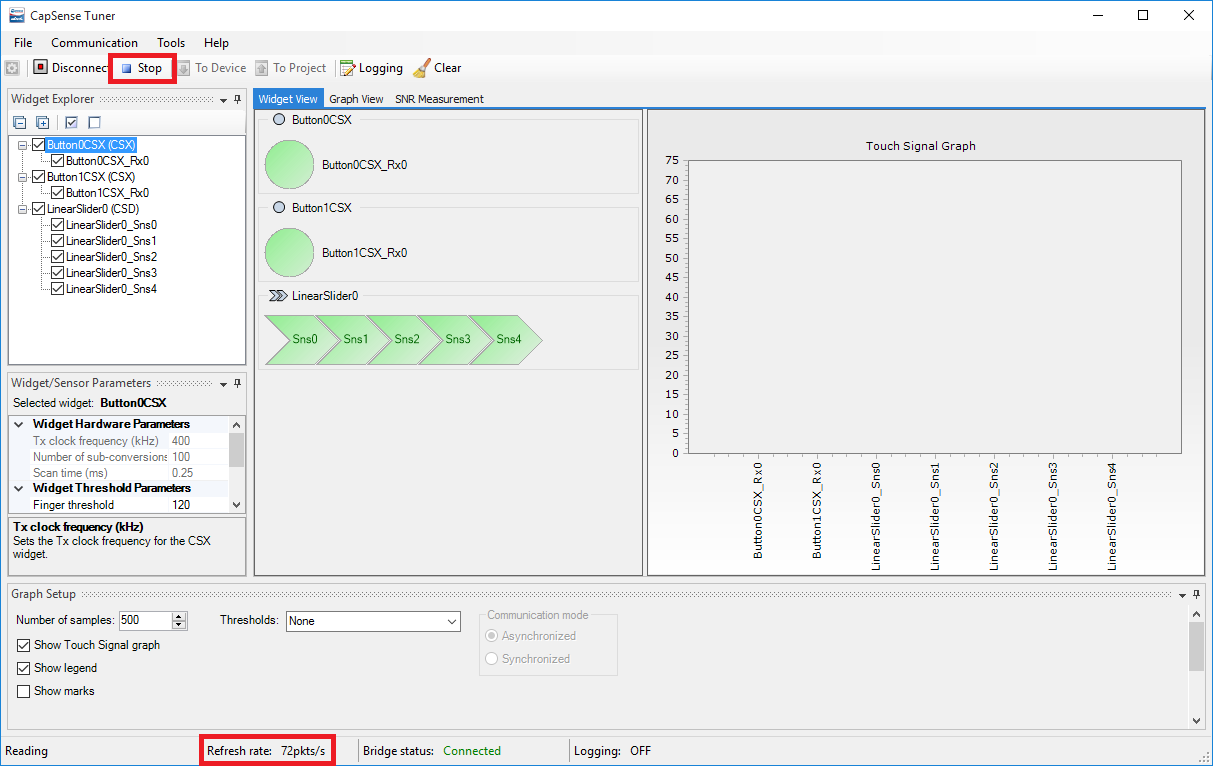This screenshot has height=766, width=1213.
Task: Expand all nodes in Widget Explorer
Action: 43,122
